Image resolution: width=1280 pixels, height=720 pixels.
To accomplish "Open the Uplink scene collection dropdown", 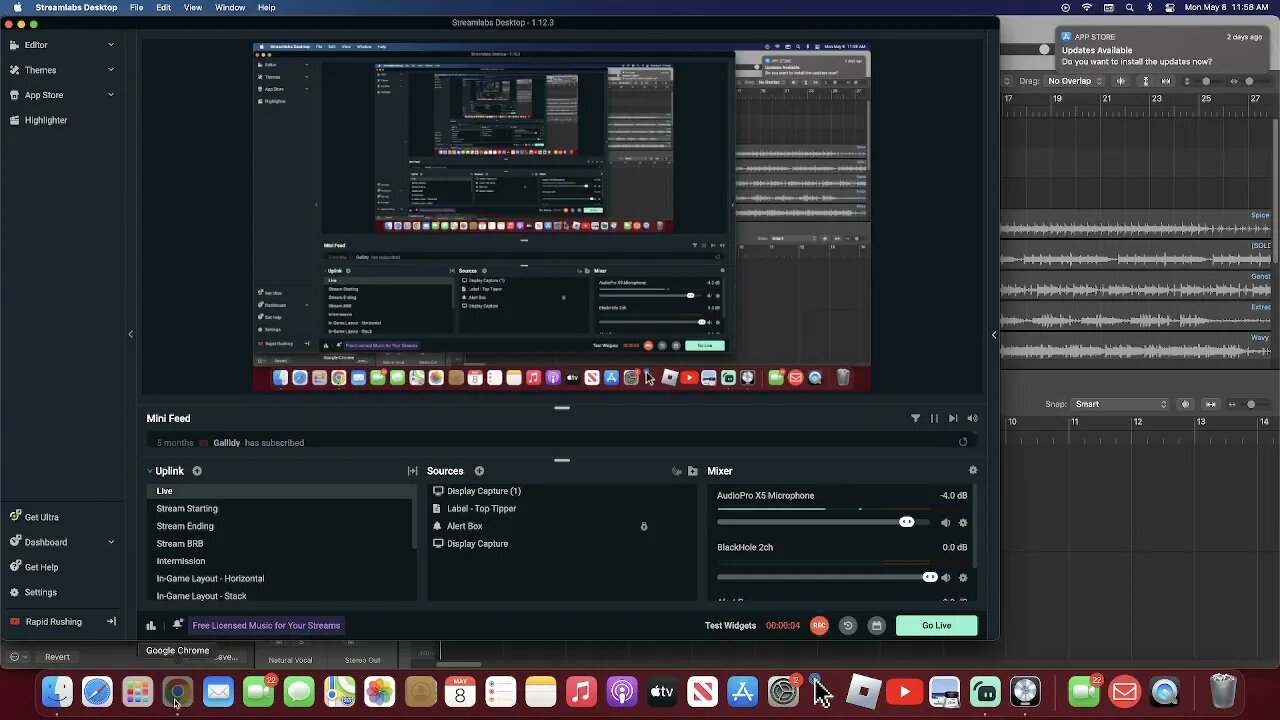I will pos(165,471).
